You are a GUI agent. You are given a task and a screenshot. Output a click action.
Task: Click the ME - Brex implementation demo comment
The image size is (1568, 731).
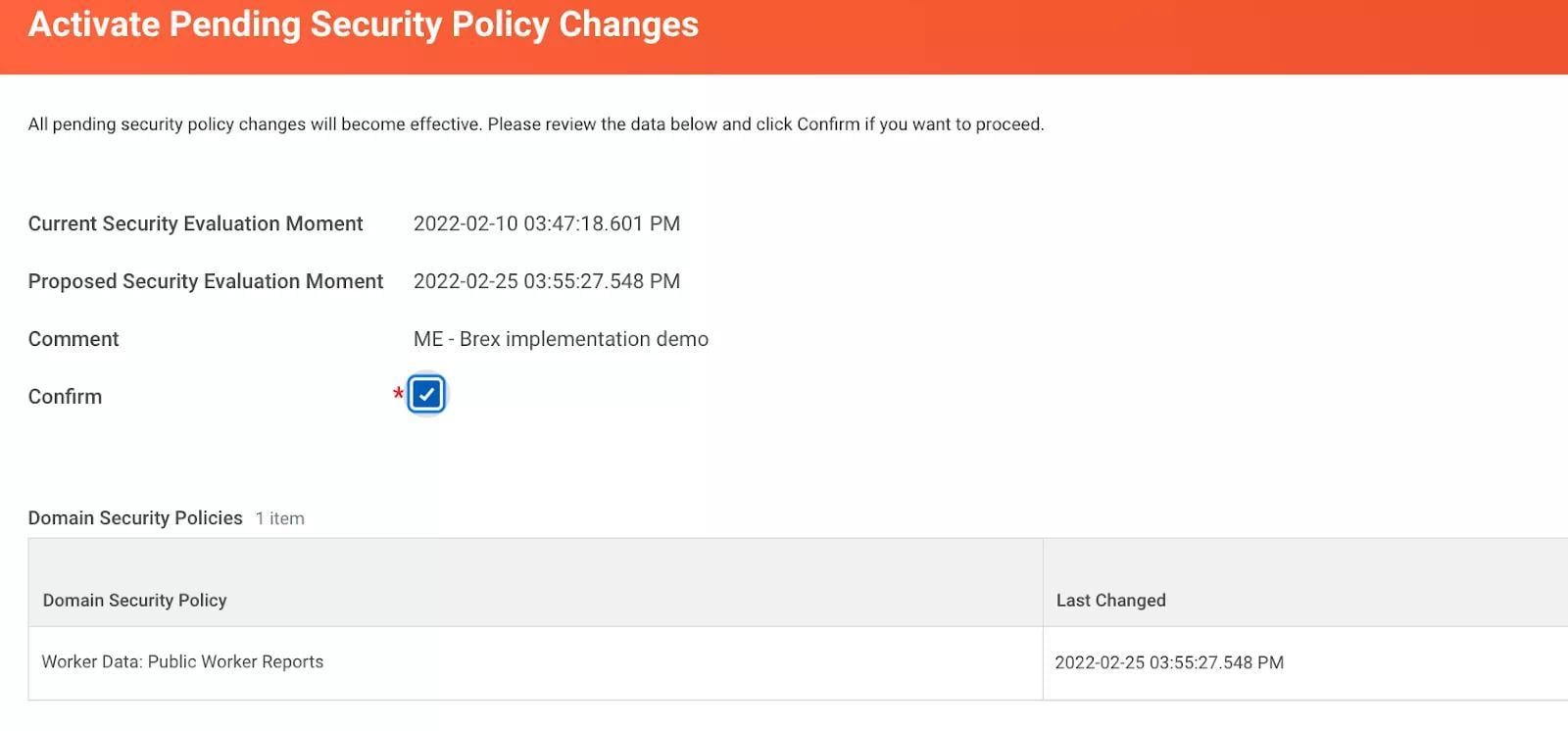pyautogui.click(x=561, y=340)
